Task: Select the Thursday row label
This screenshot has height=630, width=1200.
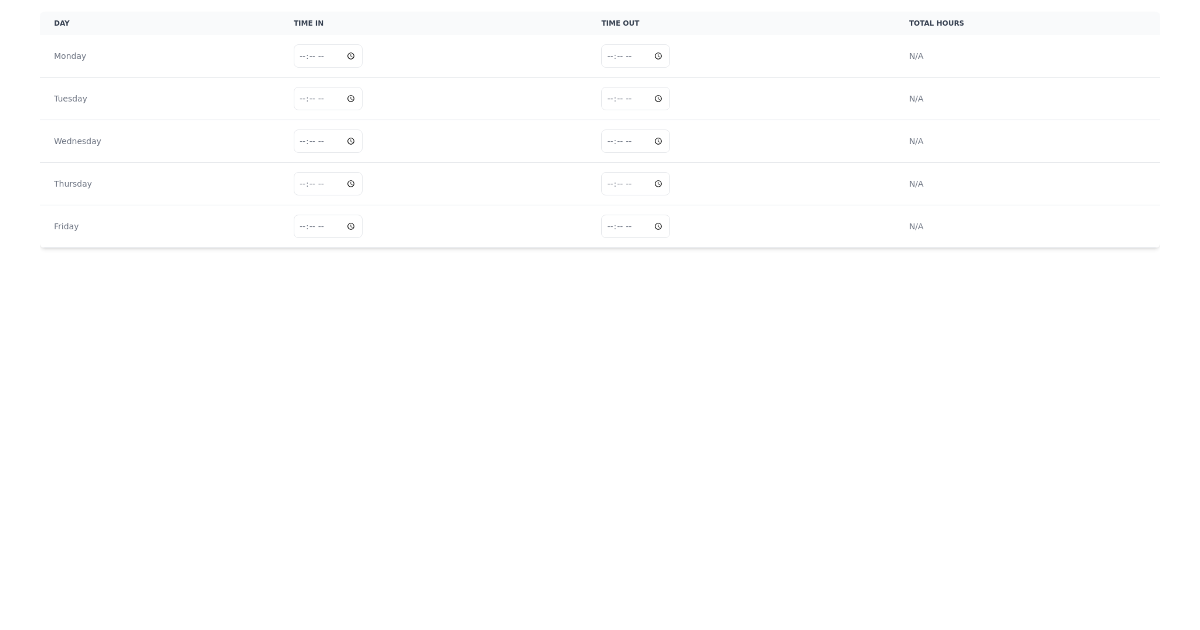Action: tap(73, 184)
